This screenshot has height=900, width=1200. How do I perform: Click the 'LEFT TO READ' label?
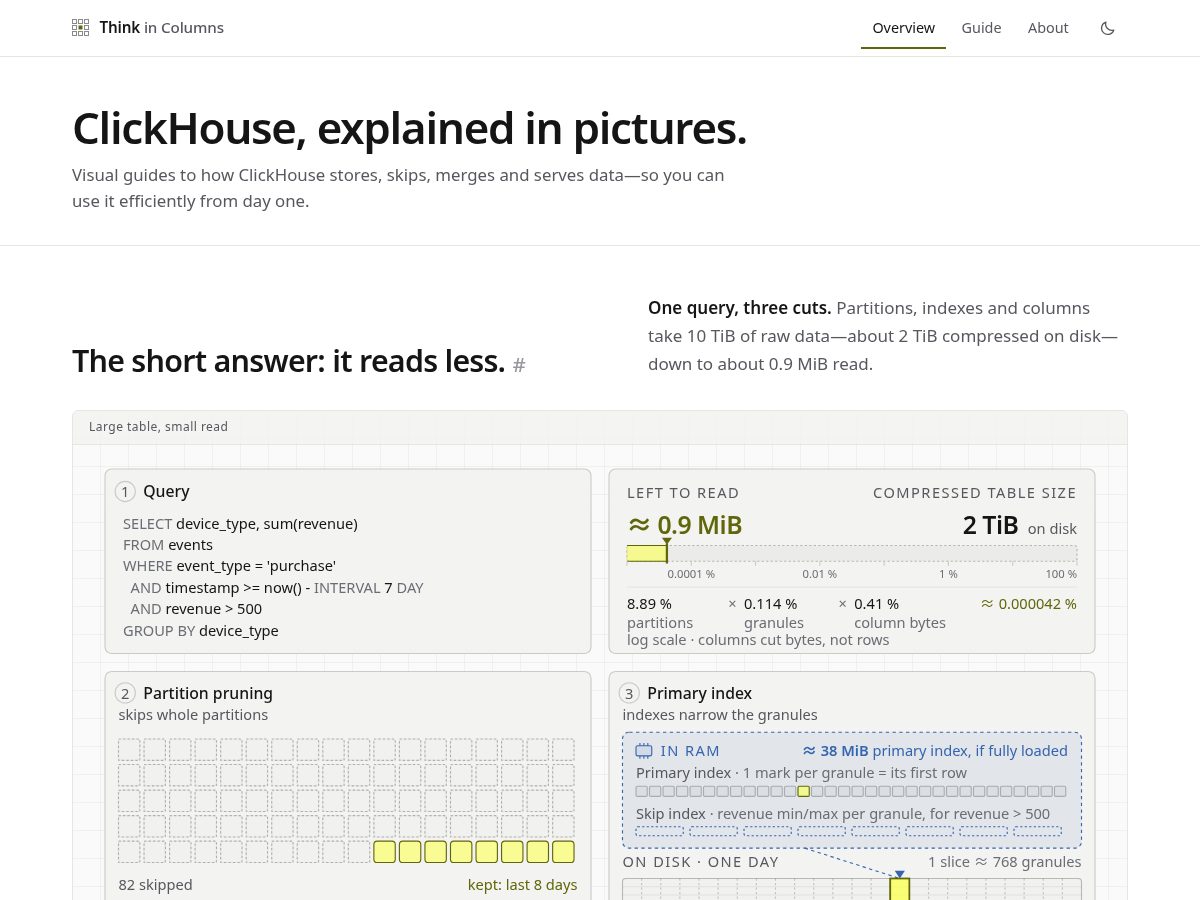tap(683, 493)
